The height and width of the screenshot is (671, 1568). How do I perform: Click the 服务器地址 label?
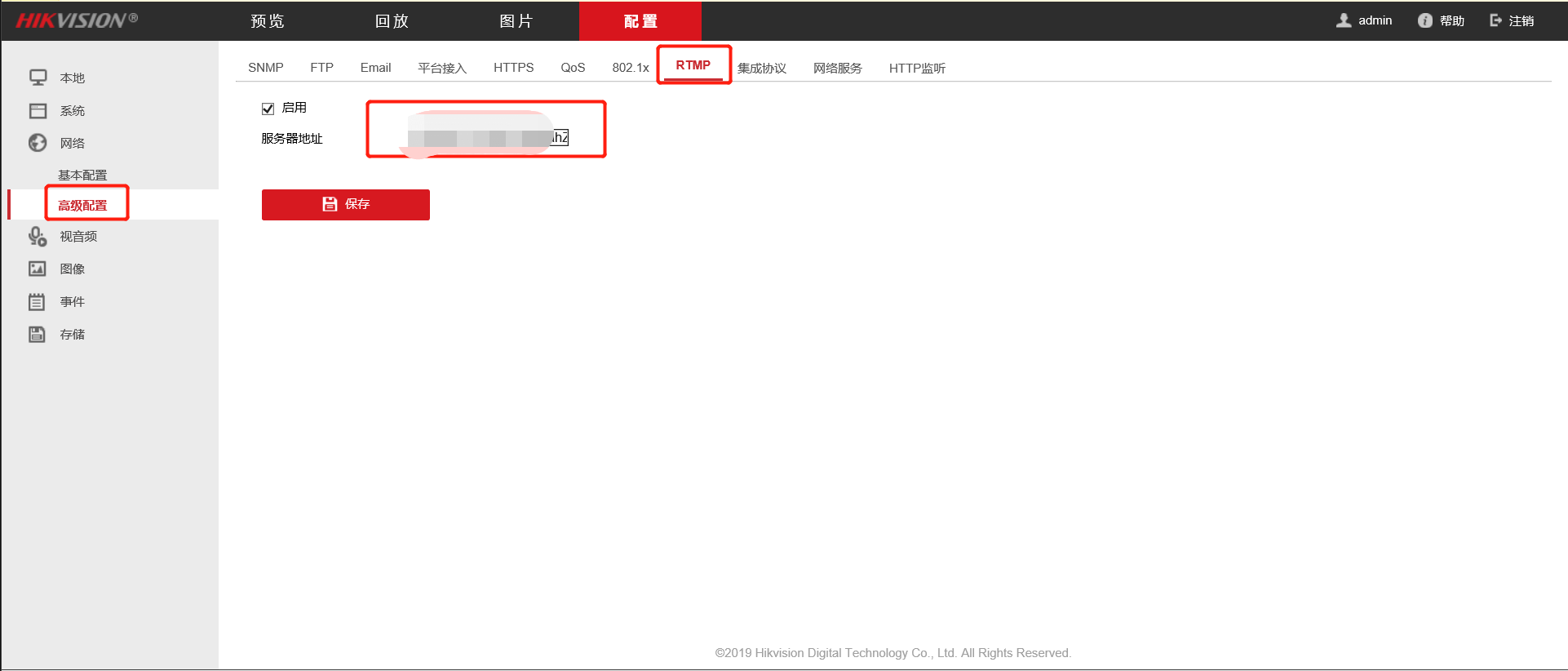click(292, 138)
